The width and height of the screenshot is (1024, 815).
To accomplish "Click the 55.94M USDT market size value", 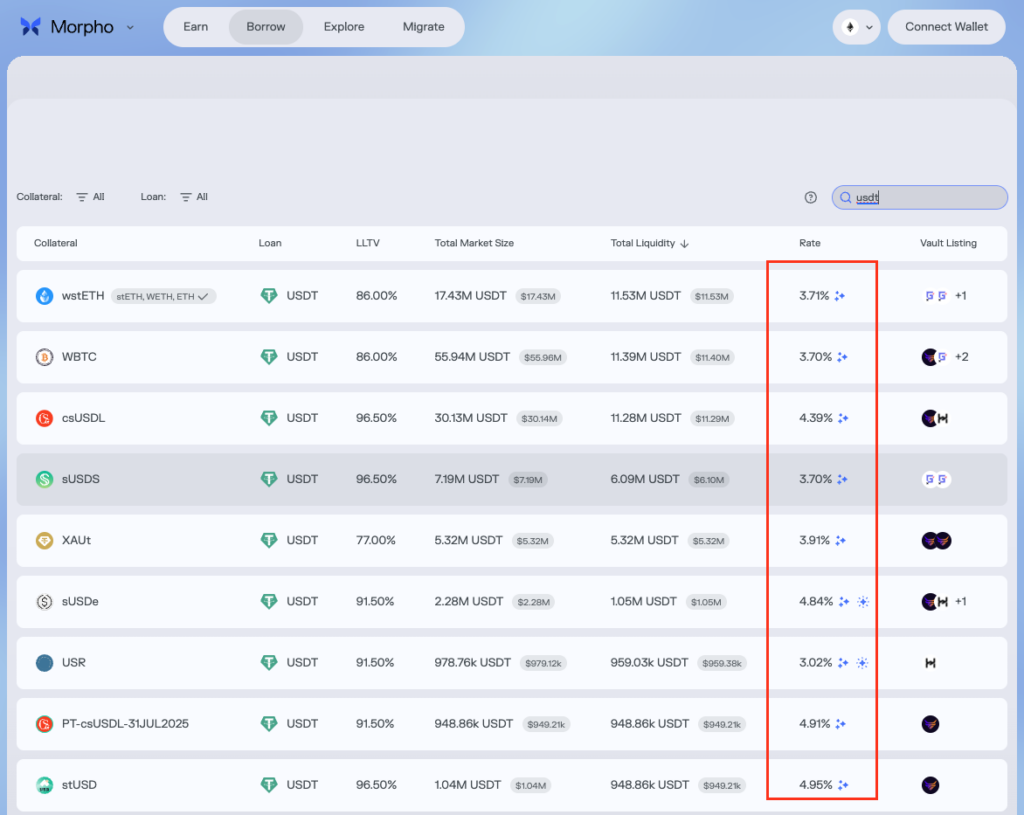I will [x=472, y=357].
